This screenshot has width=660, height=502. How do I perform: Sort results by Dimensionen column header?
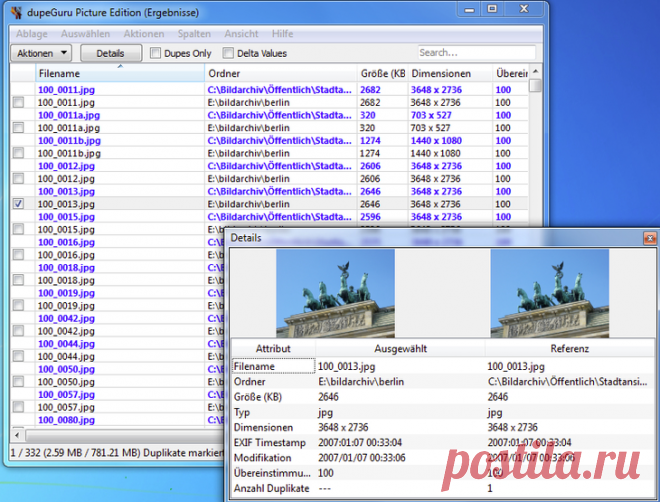coord(448,74)
